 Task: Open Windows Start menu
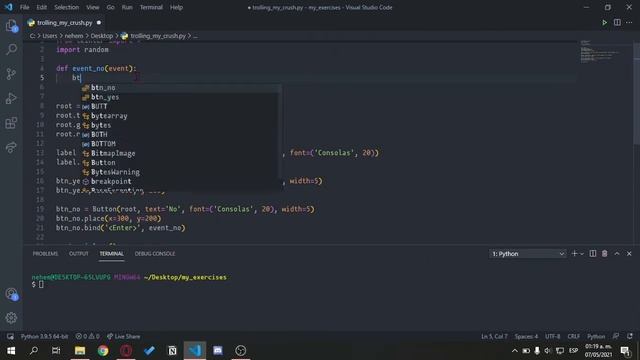coord(11,351)
